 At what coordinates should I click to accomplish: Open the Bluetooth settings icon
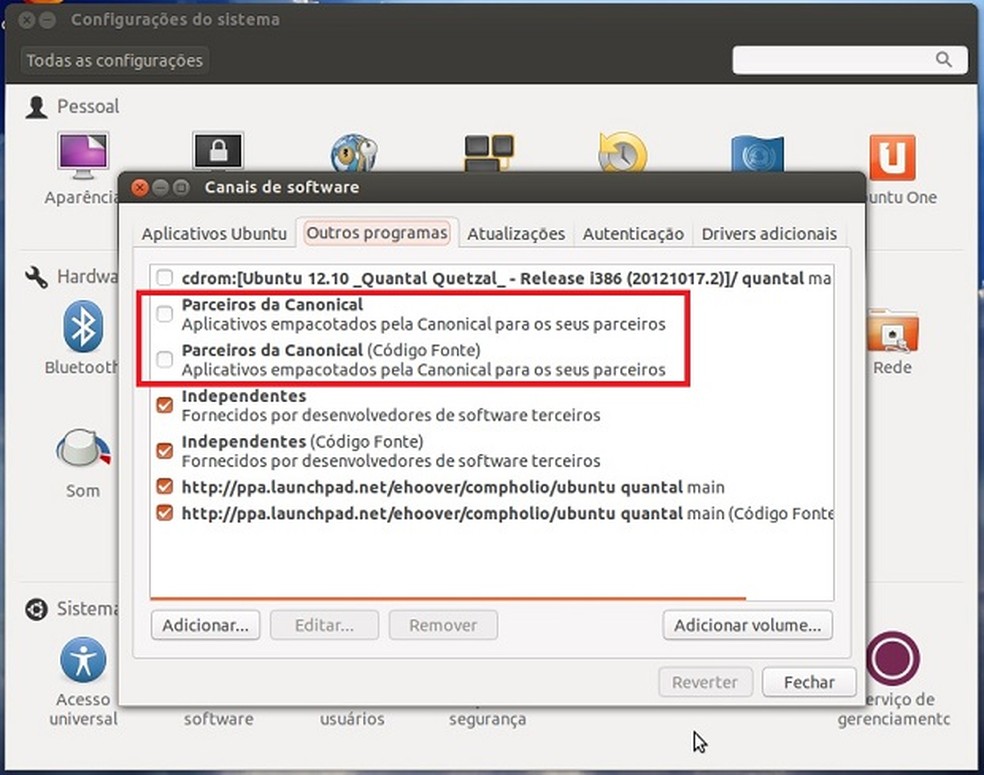click(83, 326)
